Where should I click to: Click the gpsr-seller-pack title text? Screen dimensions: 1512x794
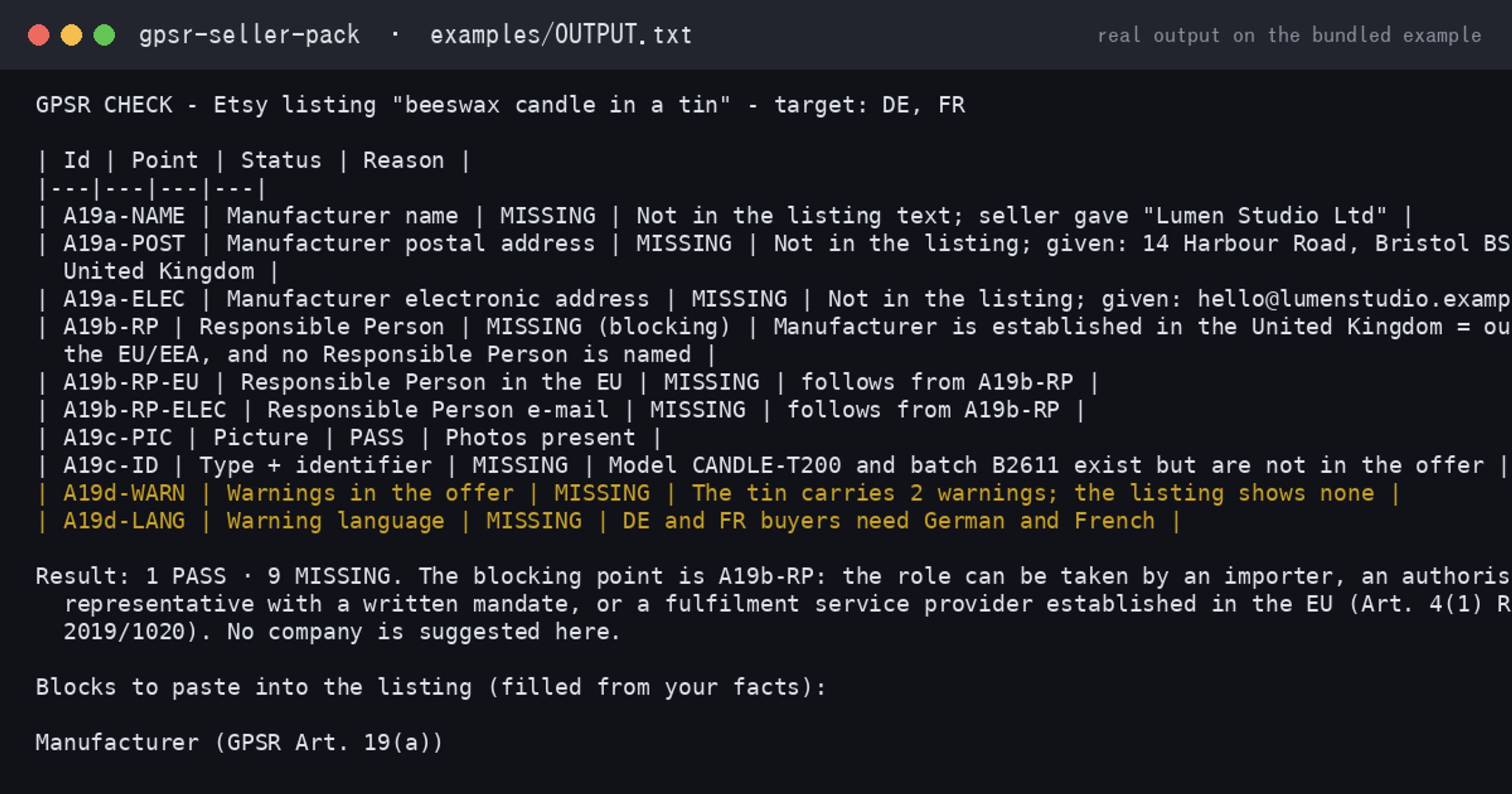249,35
